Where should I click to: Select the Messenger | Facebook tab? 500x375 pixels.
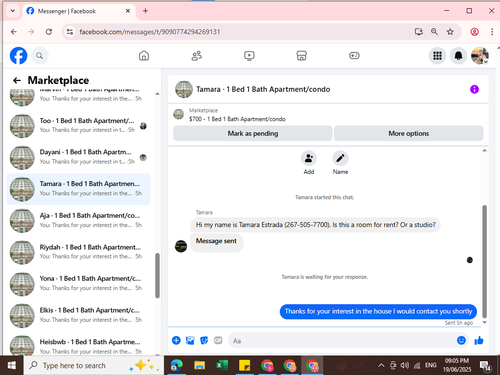click(x=78, y=11)
